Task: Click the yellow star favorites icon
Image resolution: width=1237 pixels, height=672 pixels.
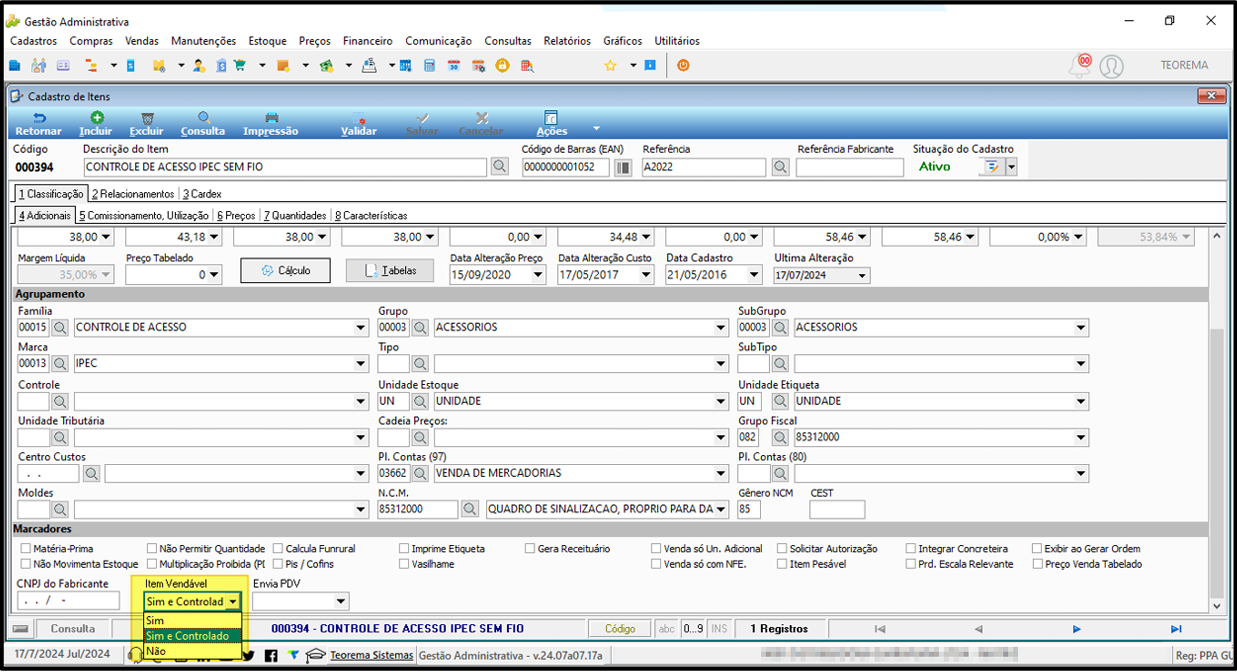Action: click(610, 65)
